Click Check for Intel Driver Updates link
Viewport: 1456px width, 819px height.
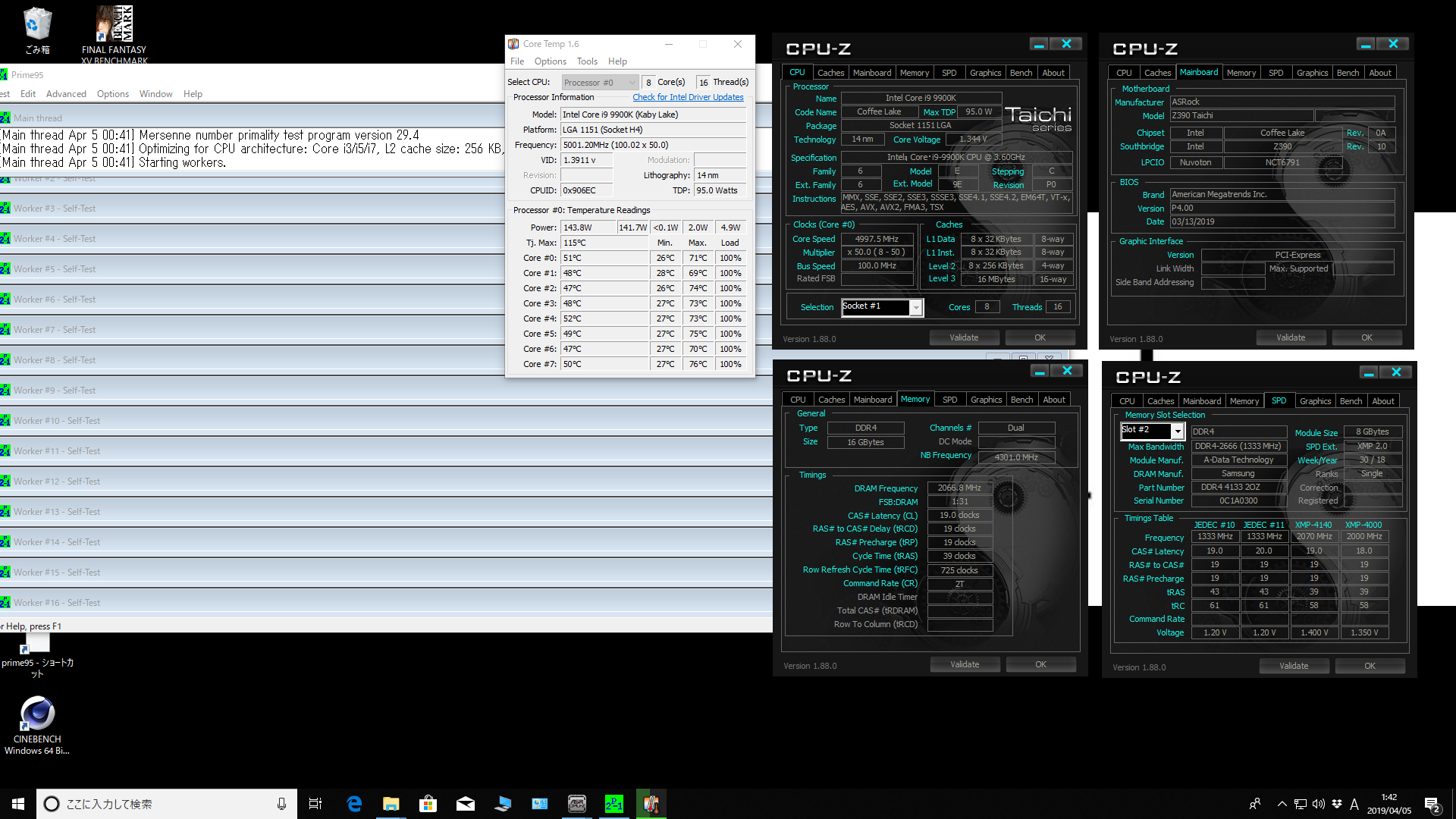688,97
